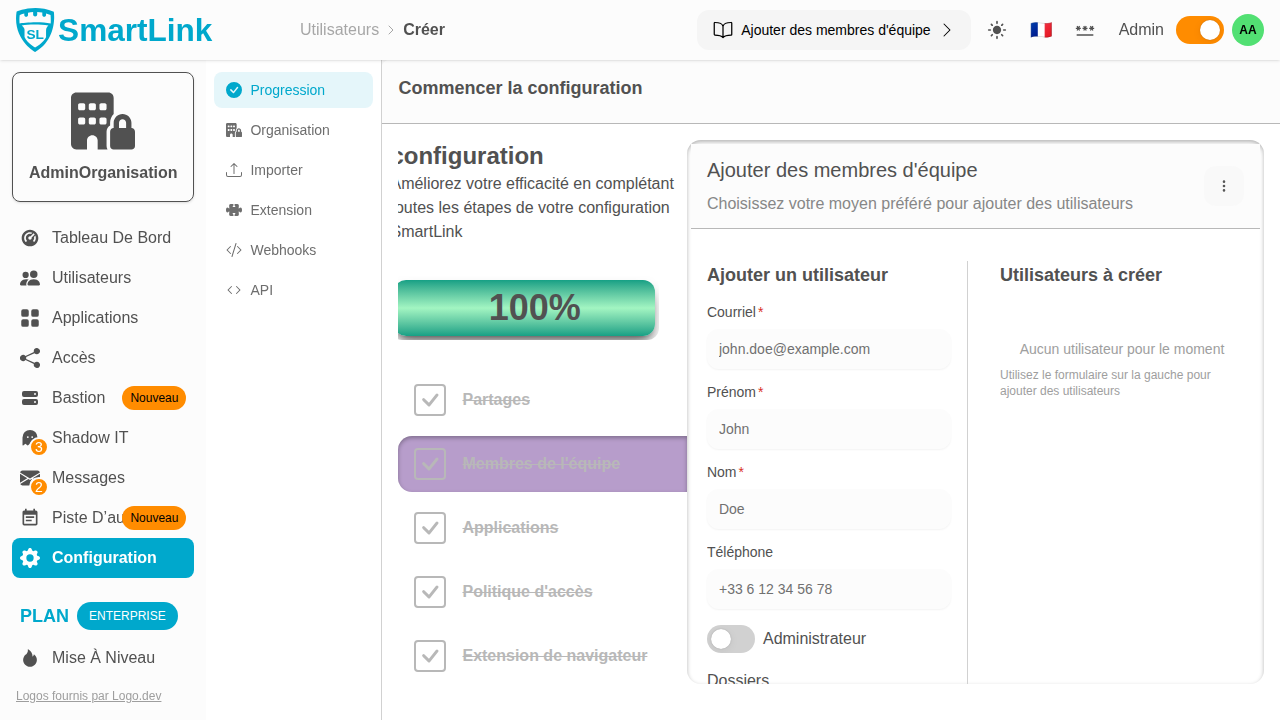Open Shadow IT from the sidebar

[x=90, y=438]
